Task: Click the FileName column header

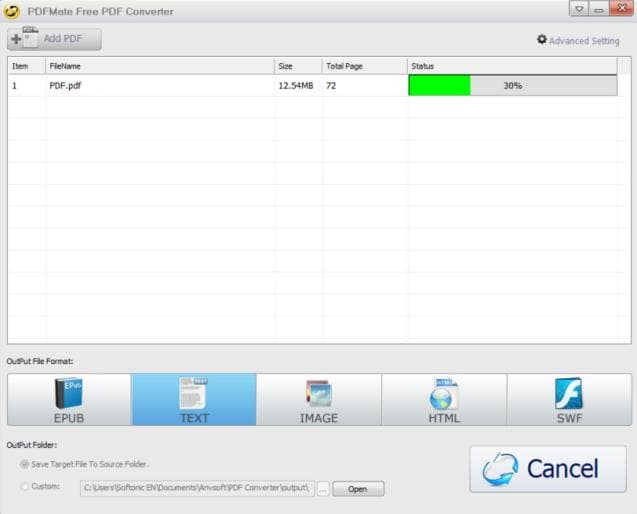Action: pyautogui.click(x=160, y=66)
